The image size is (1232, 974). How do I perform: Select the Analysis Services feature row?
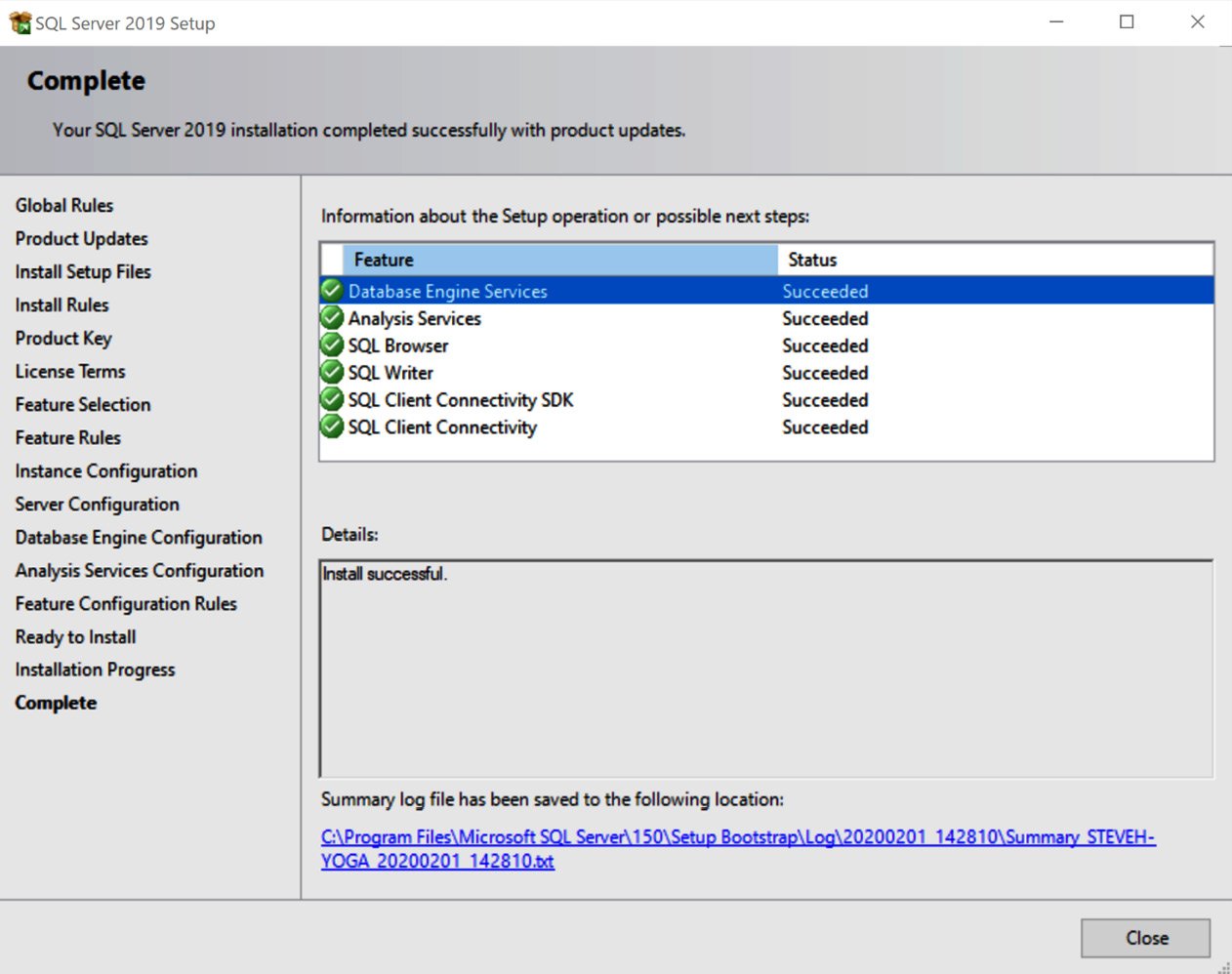[766, 318]
